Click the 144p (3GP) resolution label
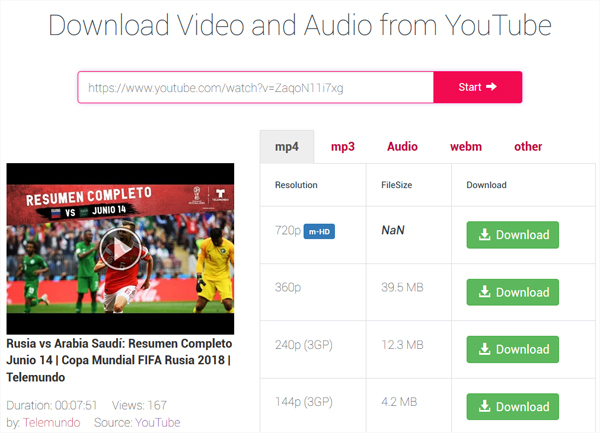 (304, 402)
